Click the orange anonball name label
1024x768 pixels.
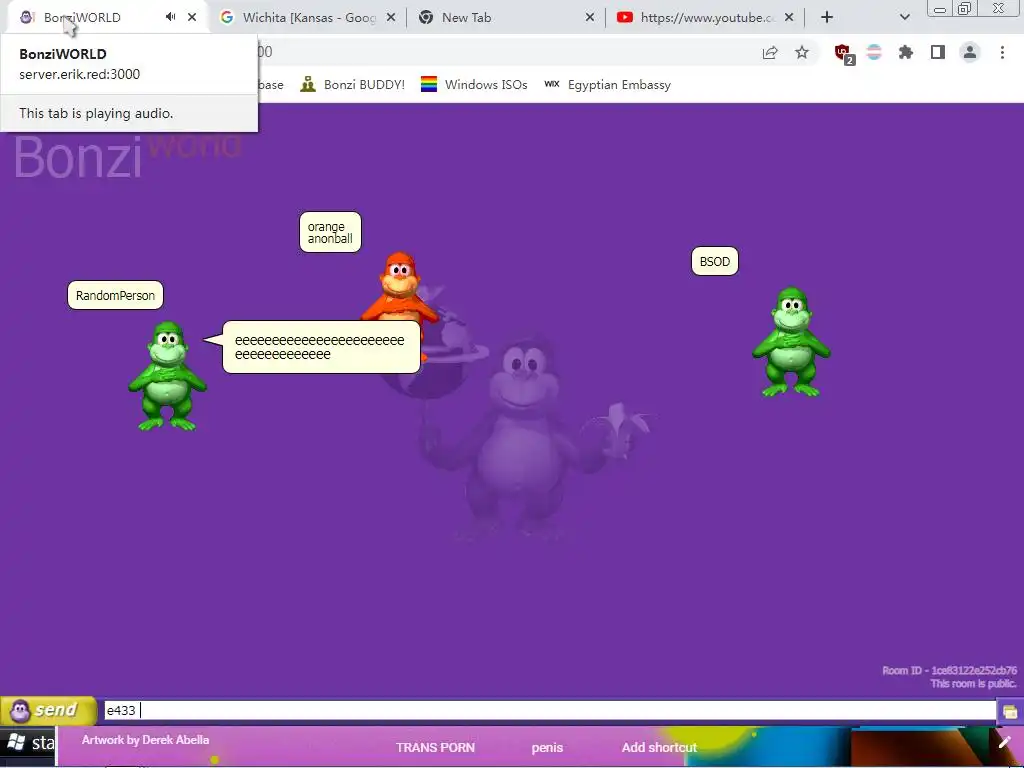(330, 232)
